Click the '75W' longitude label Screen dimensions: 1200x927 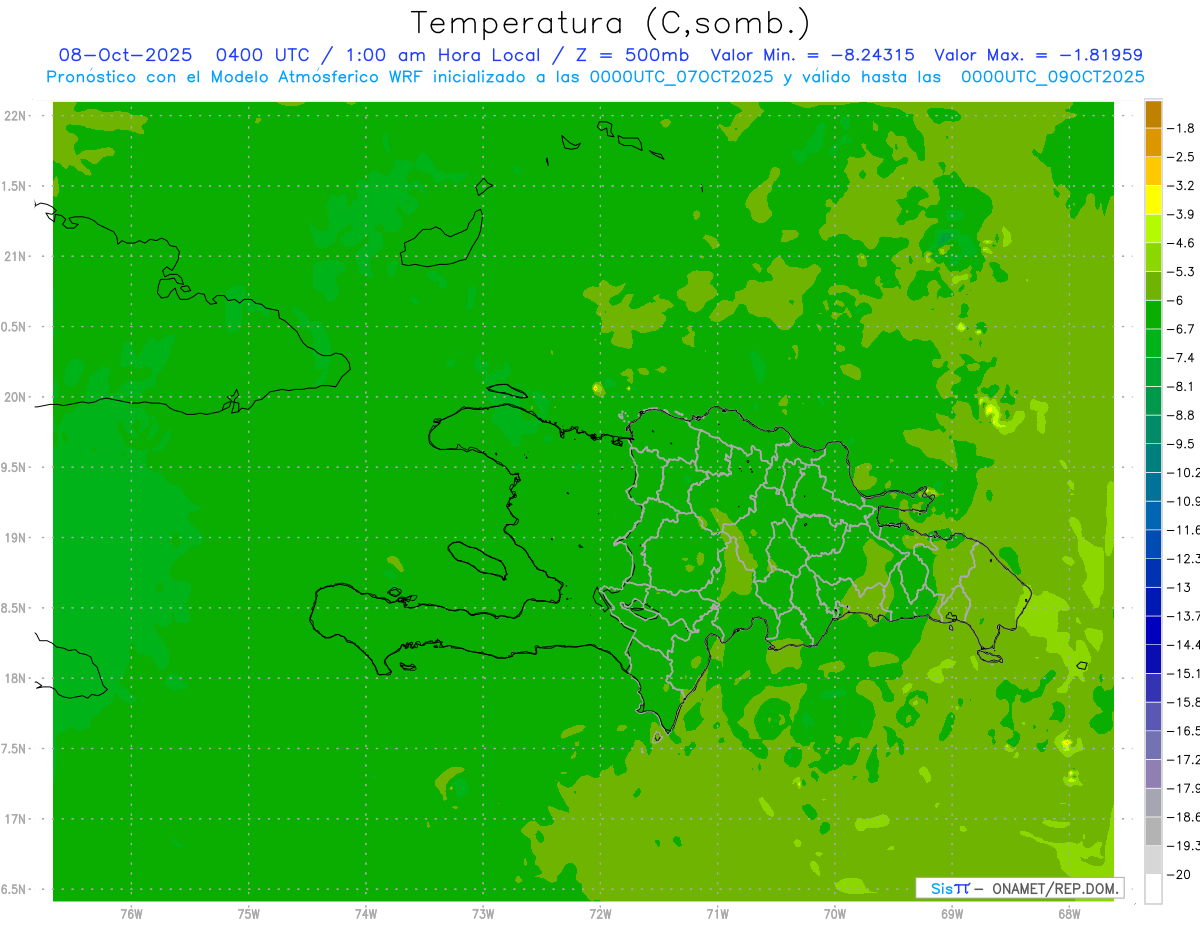pyautogui.click(x=248, y=914)
